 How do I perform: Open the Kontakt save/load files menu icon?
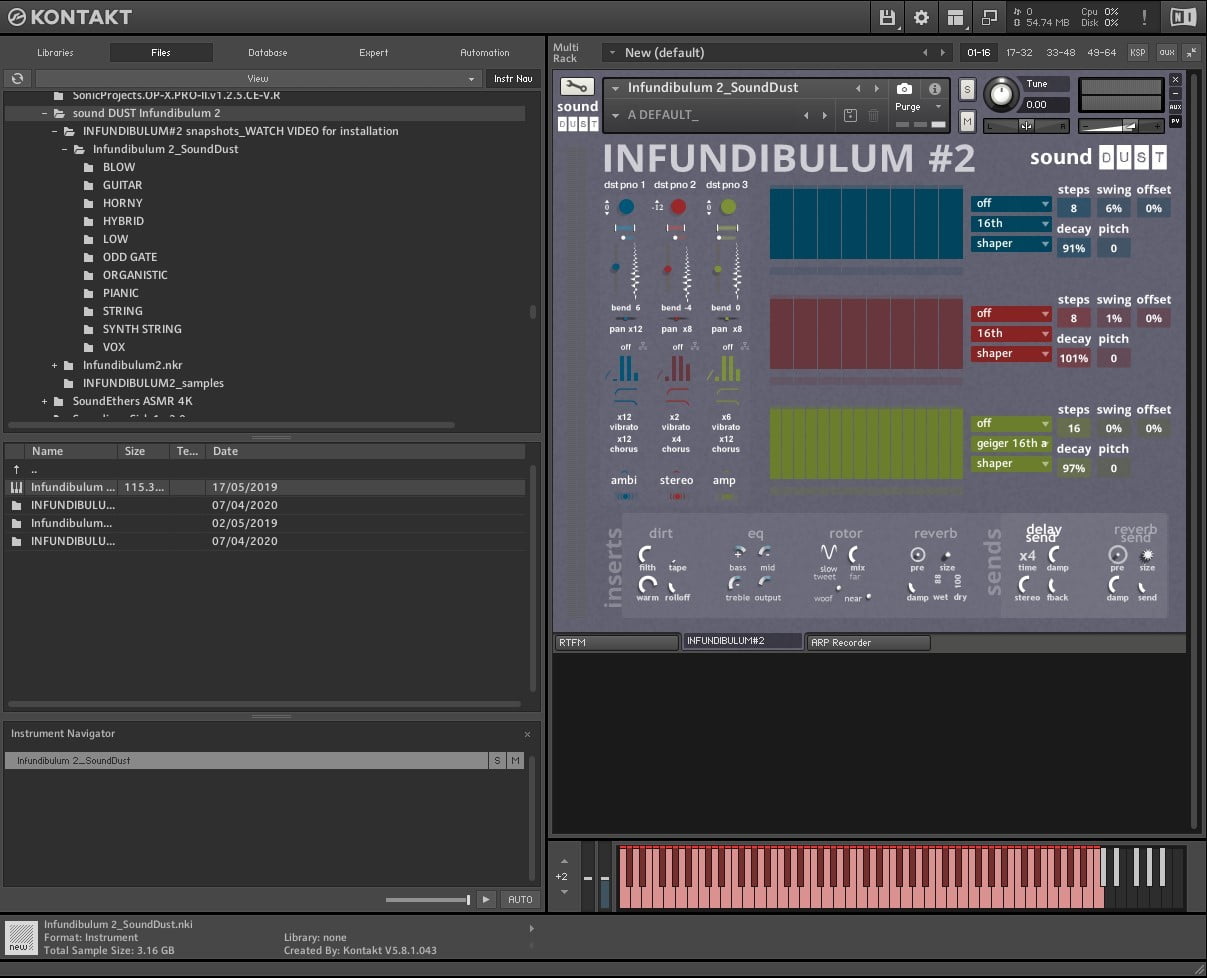(887, 17)
